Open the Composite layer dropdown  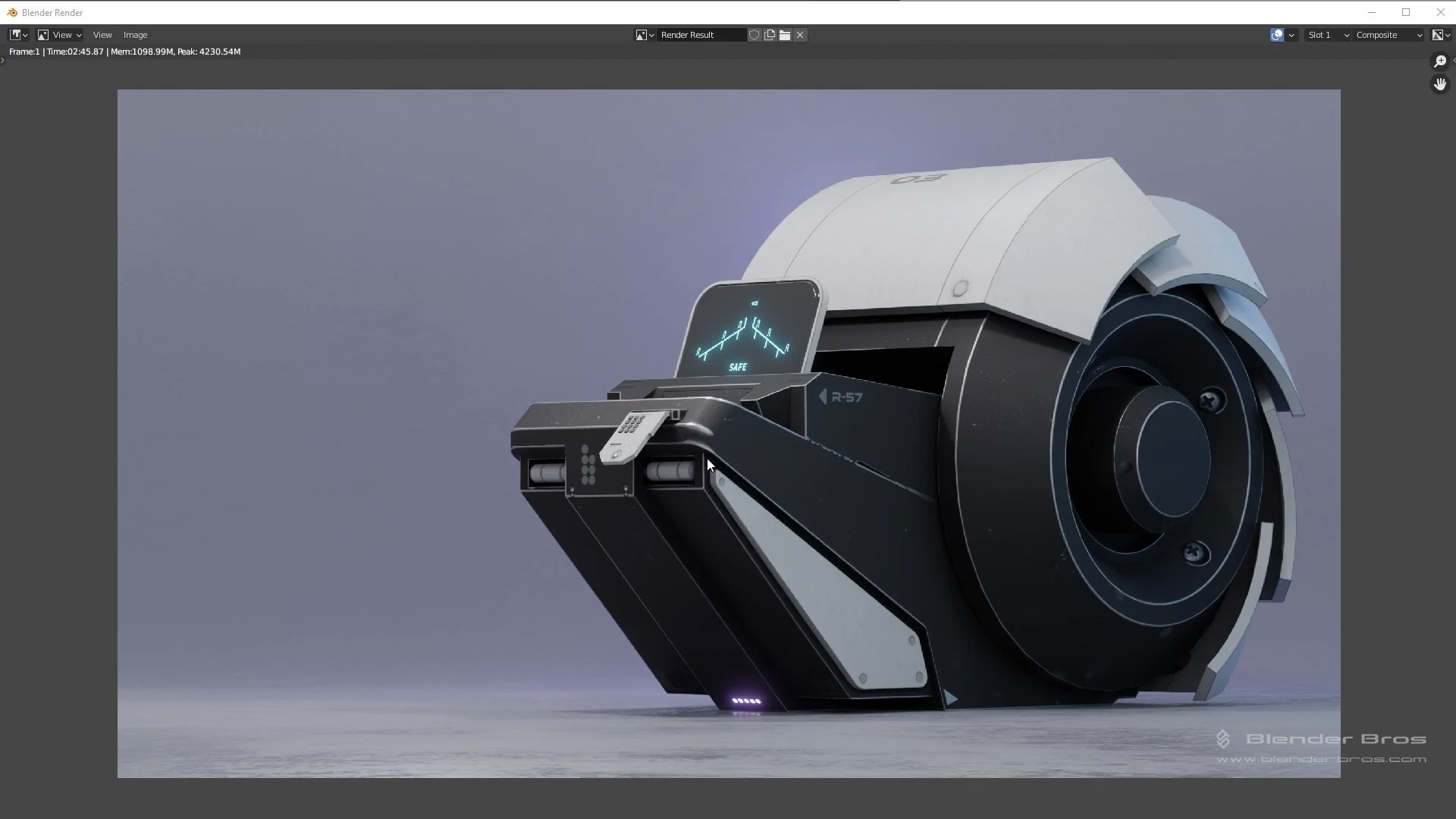[1389, 35]
